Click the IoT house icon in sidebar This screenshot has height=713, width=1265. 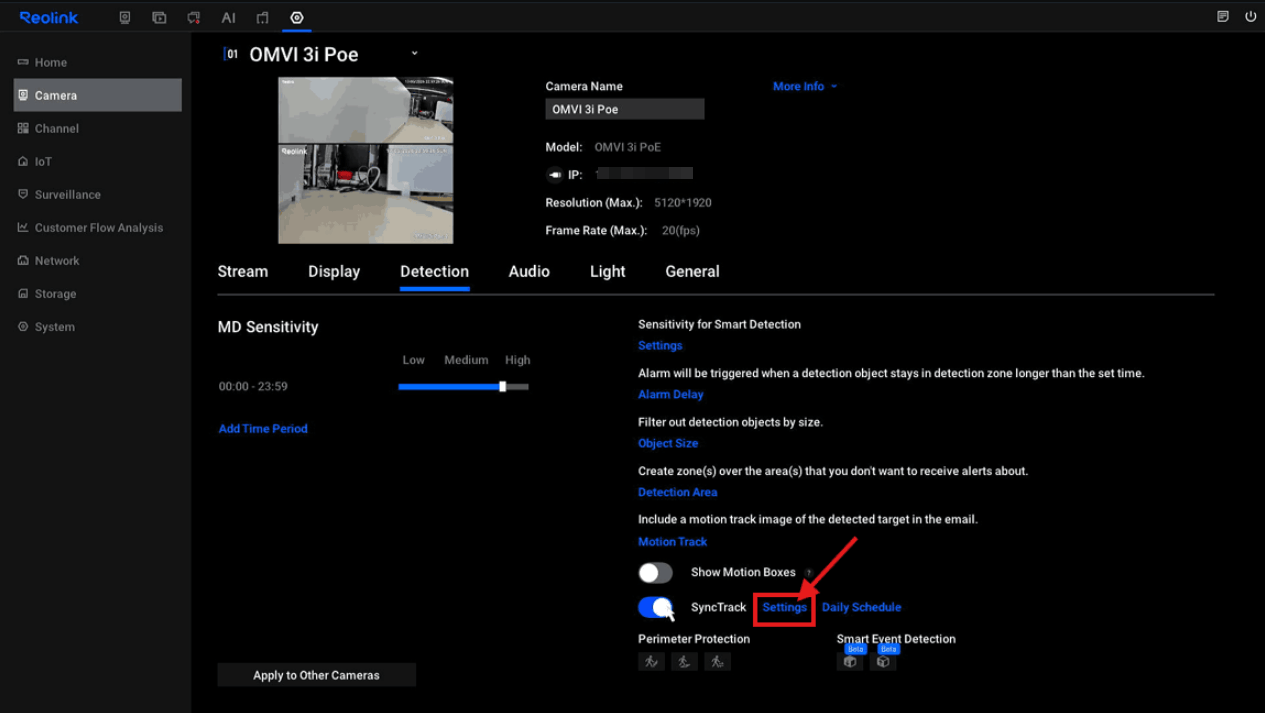click(x=23, y=161)
